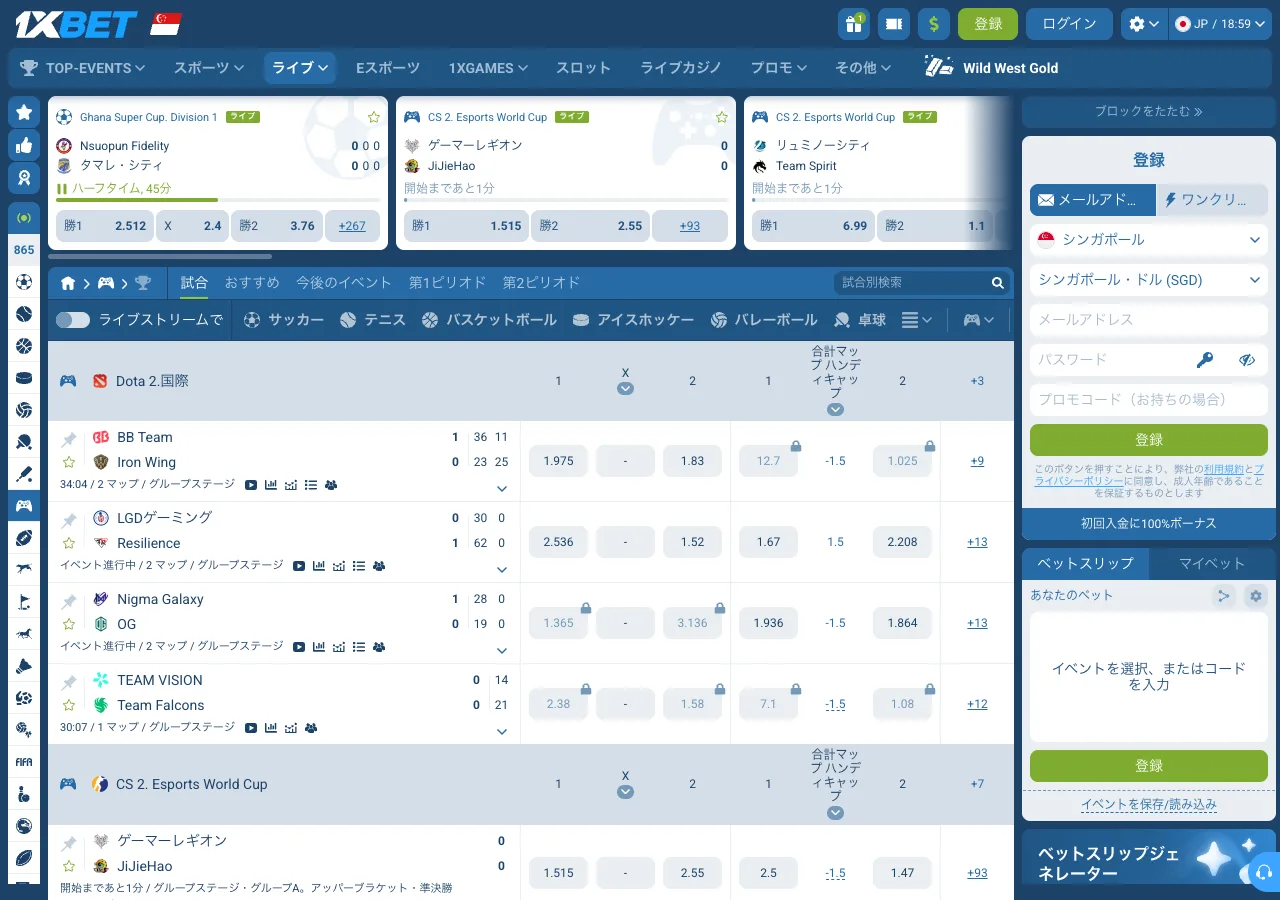
Task: Open video stream icon for TEAM VISION match
Action: coord(251,728)
